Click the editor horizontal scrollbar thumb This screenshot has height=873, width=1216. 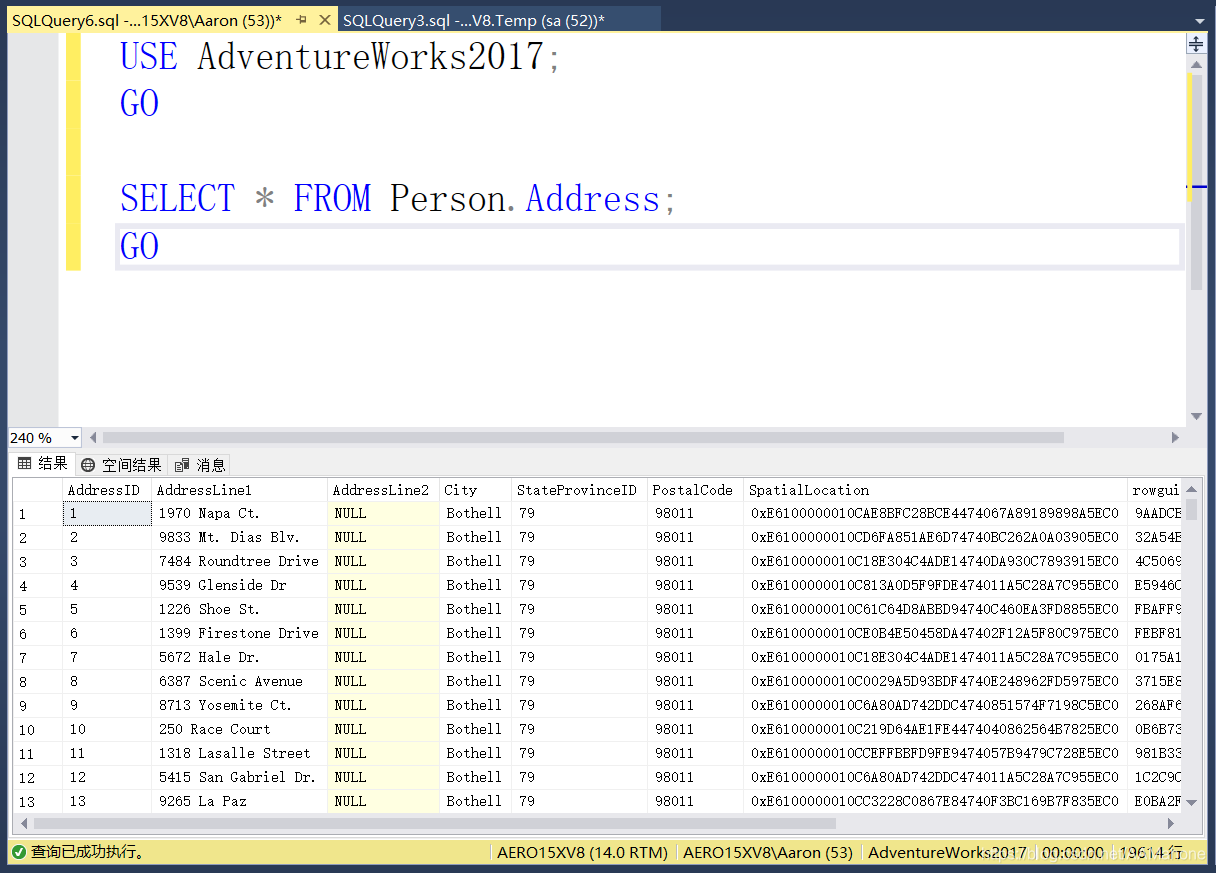pyautogui.click(x=583, y=438)
